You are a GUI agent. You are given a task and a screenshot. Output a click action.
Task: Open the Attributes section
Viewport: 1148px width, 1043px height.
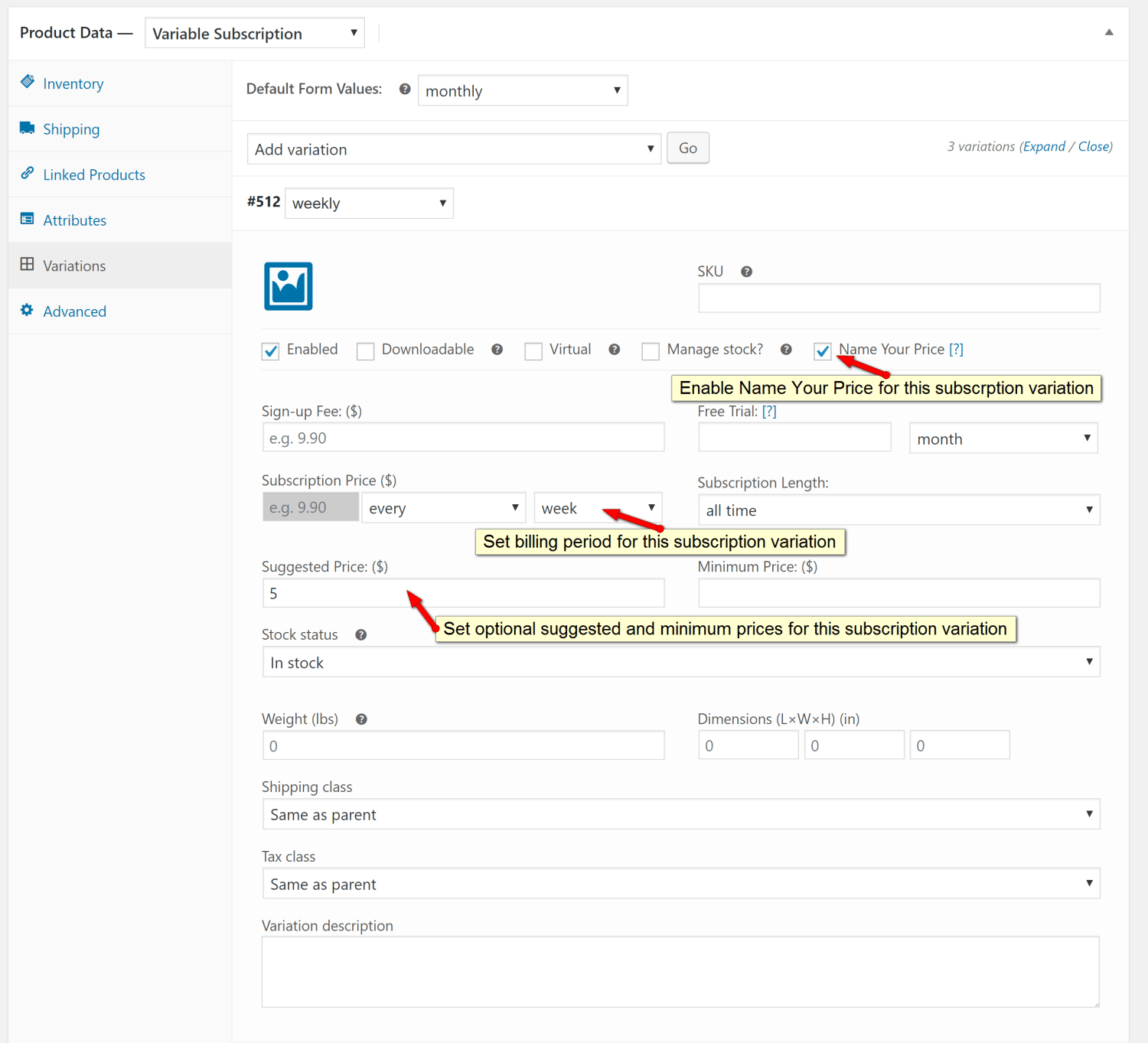click(74, 220)
